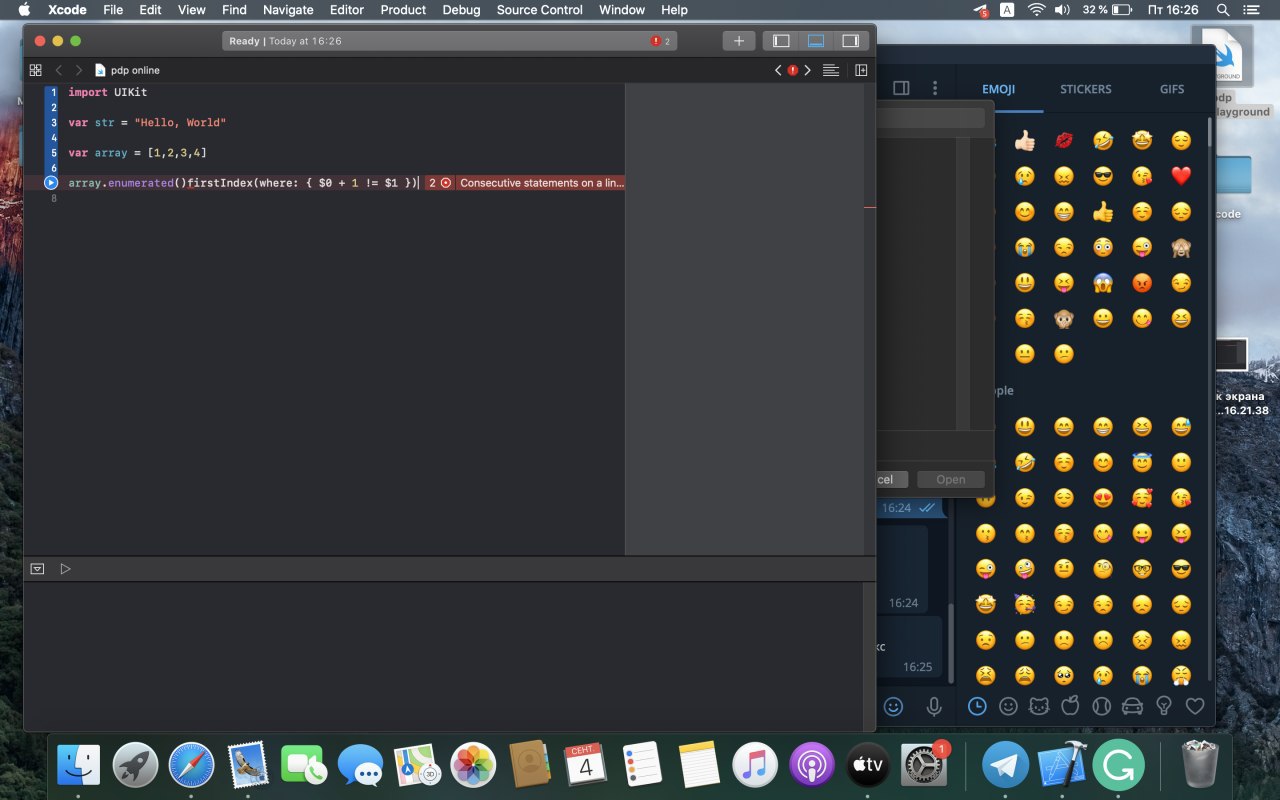Click Telegram voice message microphone
This screenshot has width=1280, height=800.
[934, 706]
